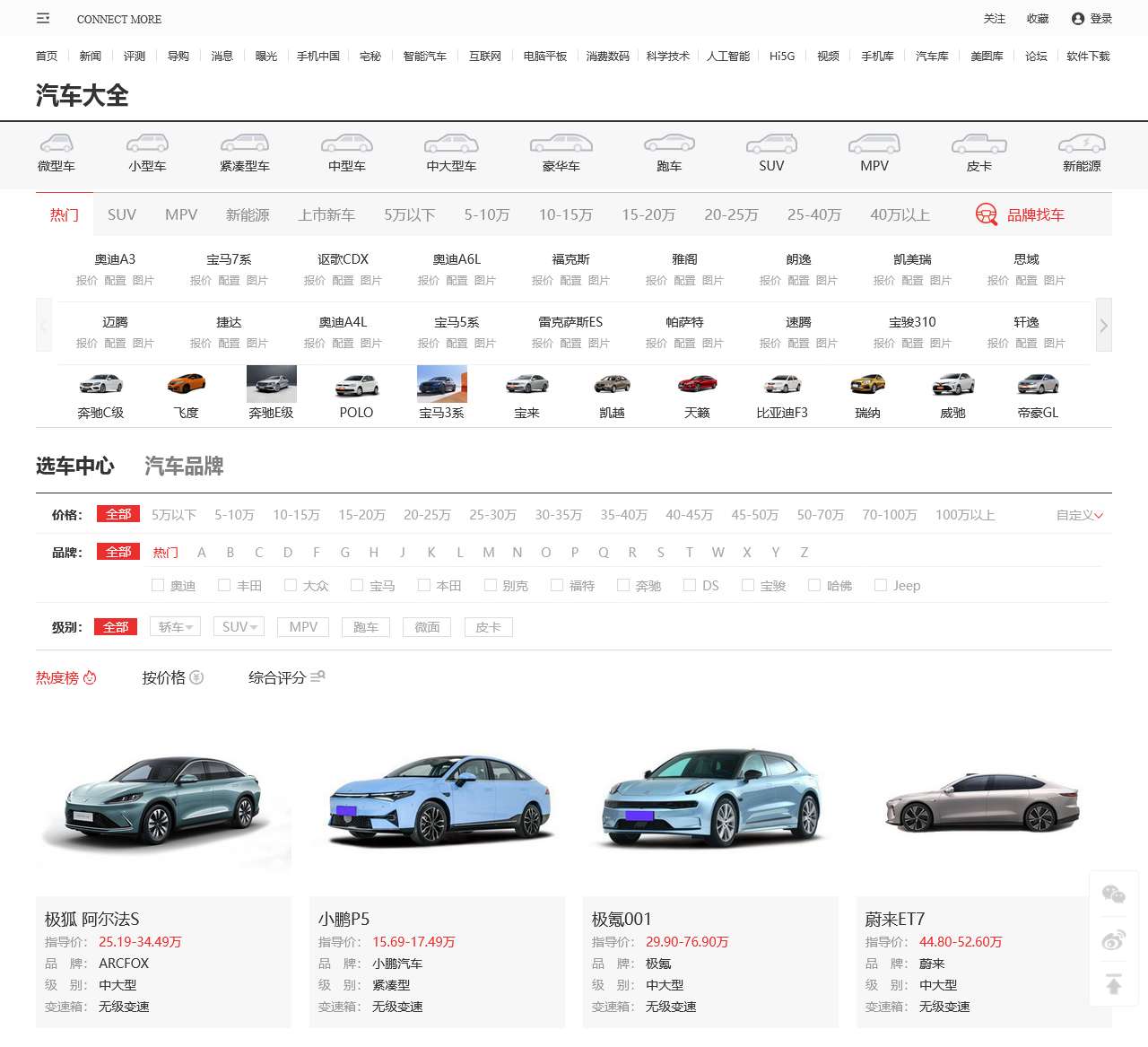Screen dimensions: 1148x1047
Task: Click the back-to-top arrow icon
Action: [1113, 984]
